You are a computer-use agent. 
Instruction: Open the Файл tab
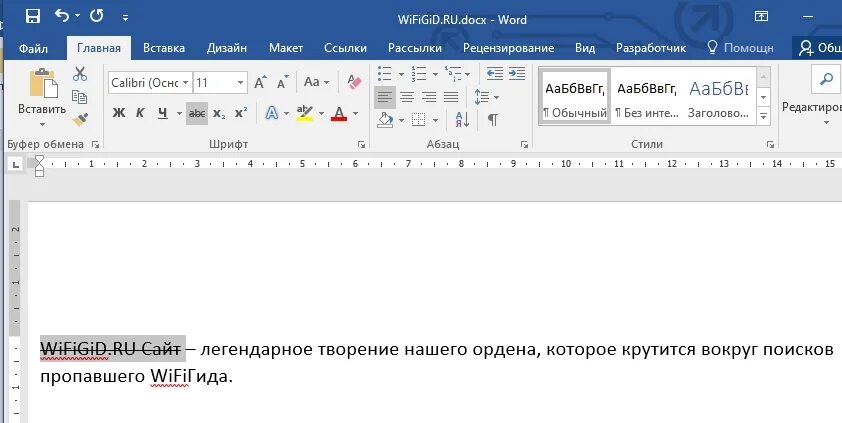point(33,48)
